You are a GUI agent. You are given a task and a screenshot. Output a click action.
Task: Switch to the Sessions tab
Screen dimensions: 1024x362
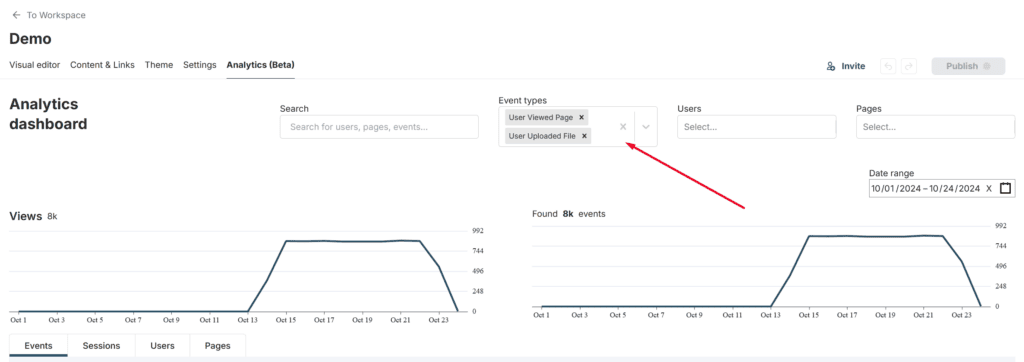[101, 346]
